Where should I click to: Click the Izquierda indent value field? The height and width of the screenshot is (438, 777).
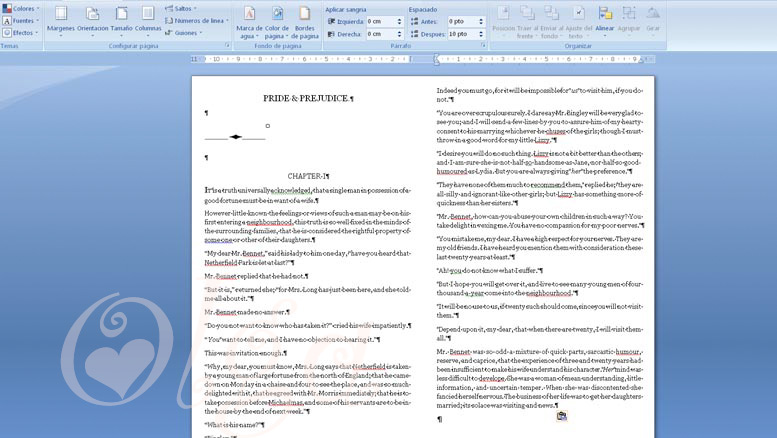coord(381,21)
